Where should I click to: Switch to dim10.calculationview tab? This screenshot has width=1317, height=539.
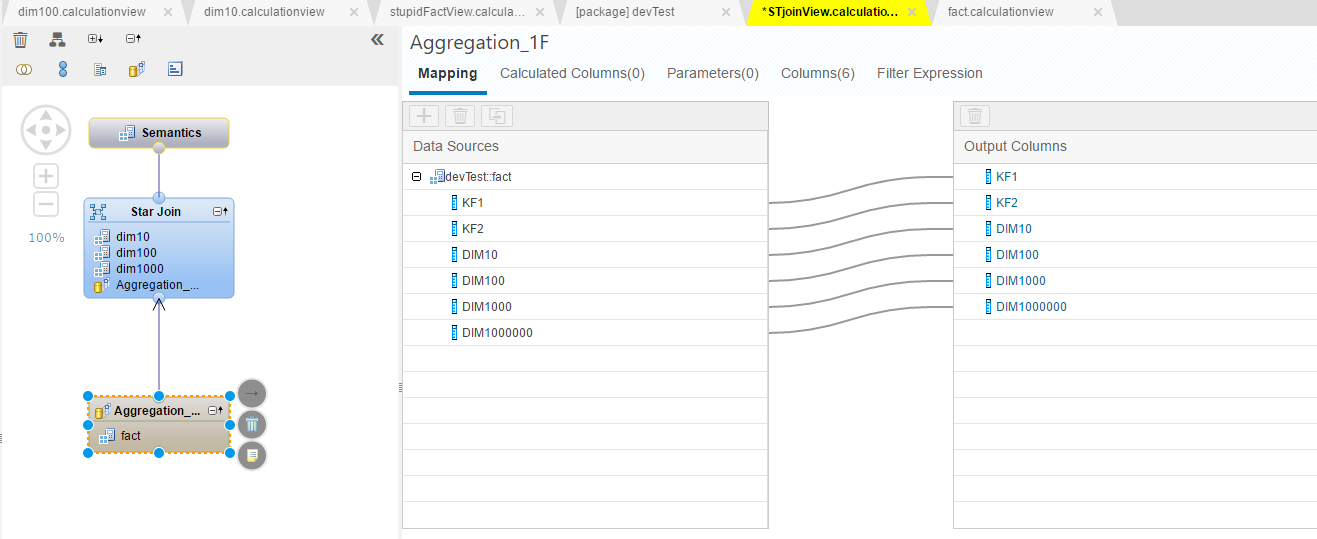tap(264, 12)
